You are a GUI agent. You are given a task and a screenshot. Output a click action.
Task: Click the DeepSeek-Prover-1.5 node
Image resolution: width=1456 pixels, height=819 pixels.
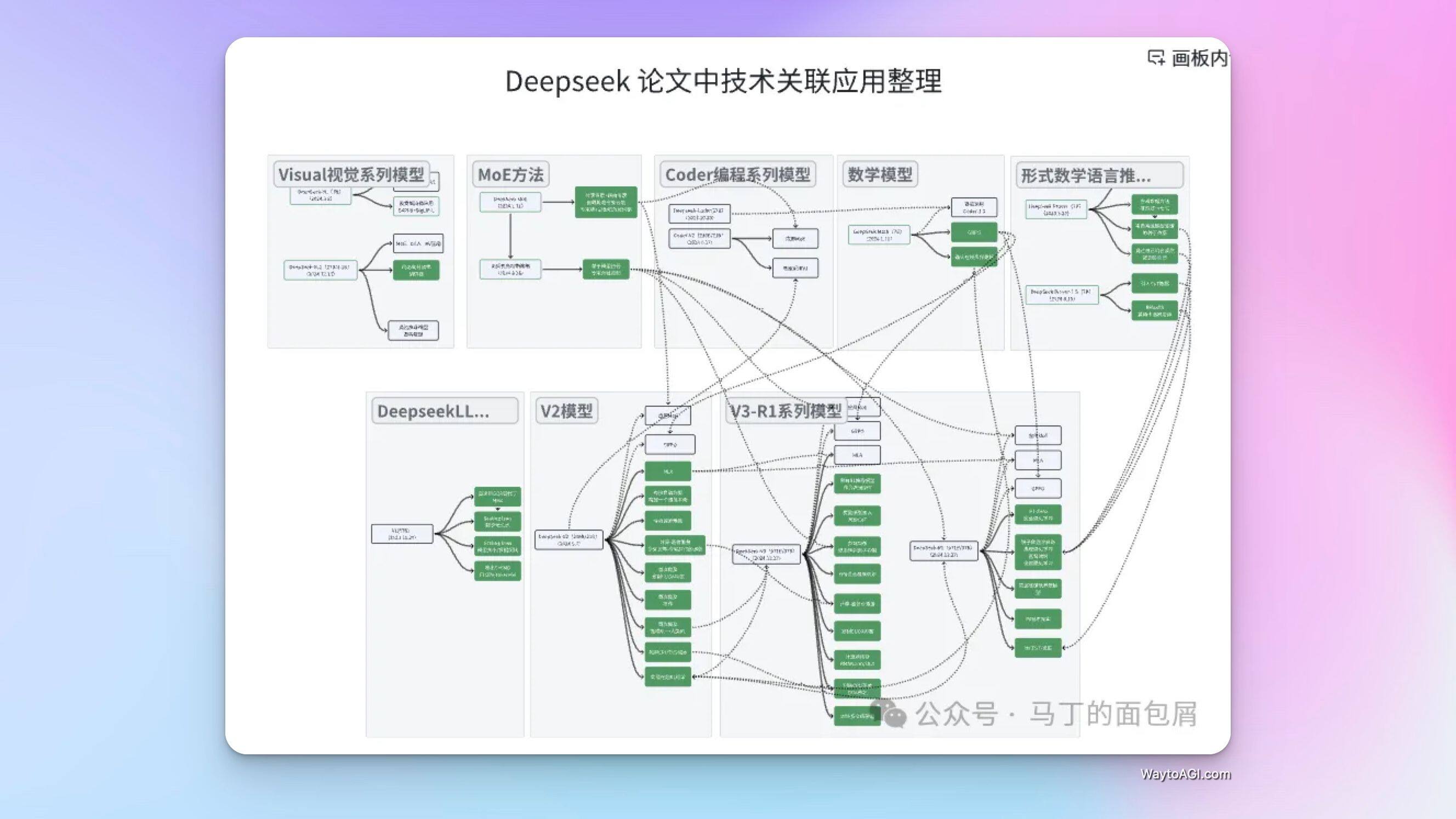click(x=1061, y=294)
